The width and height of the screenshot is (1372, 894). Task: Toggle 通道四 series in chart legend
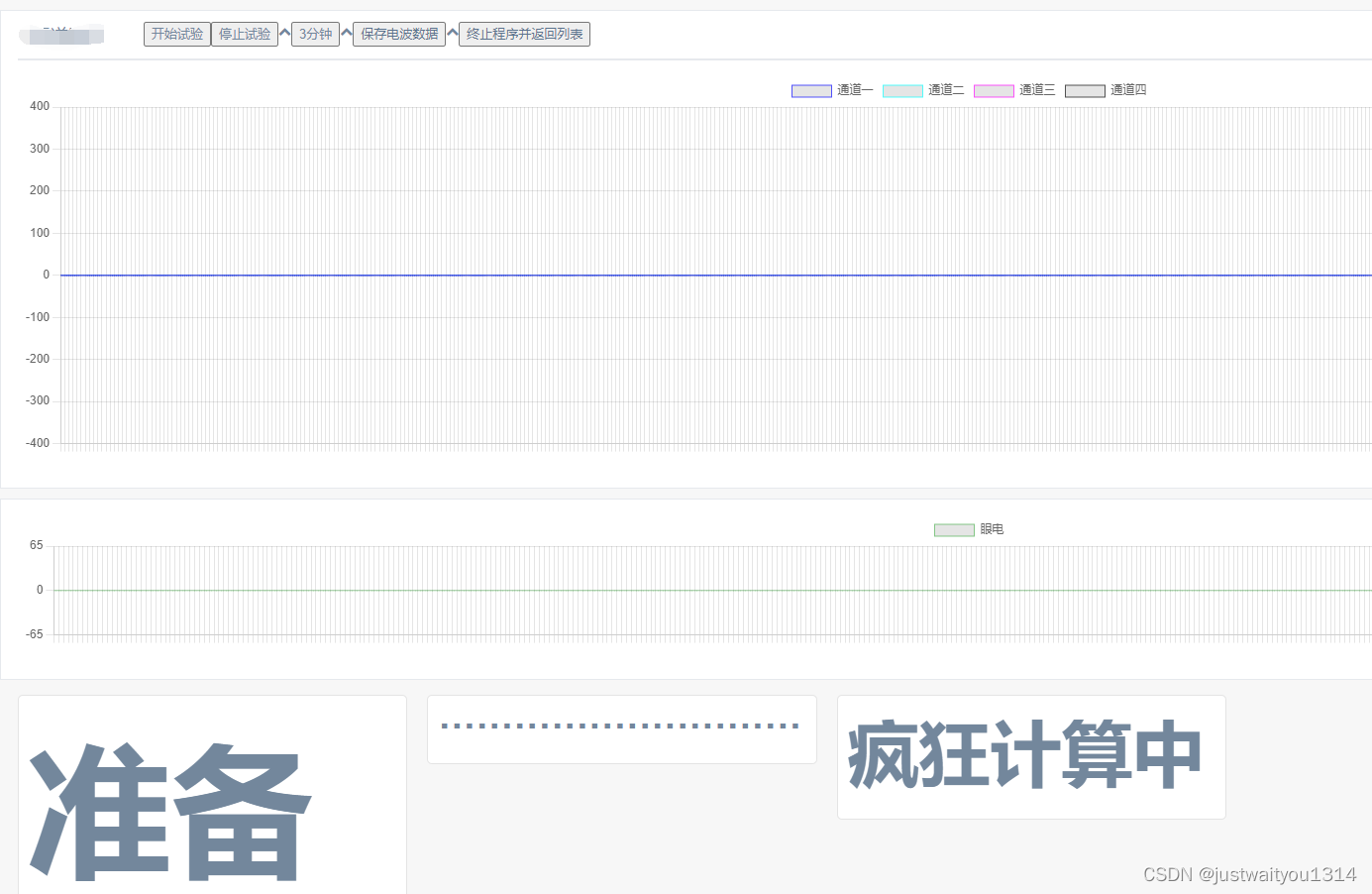1106,90
